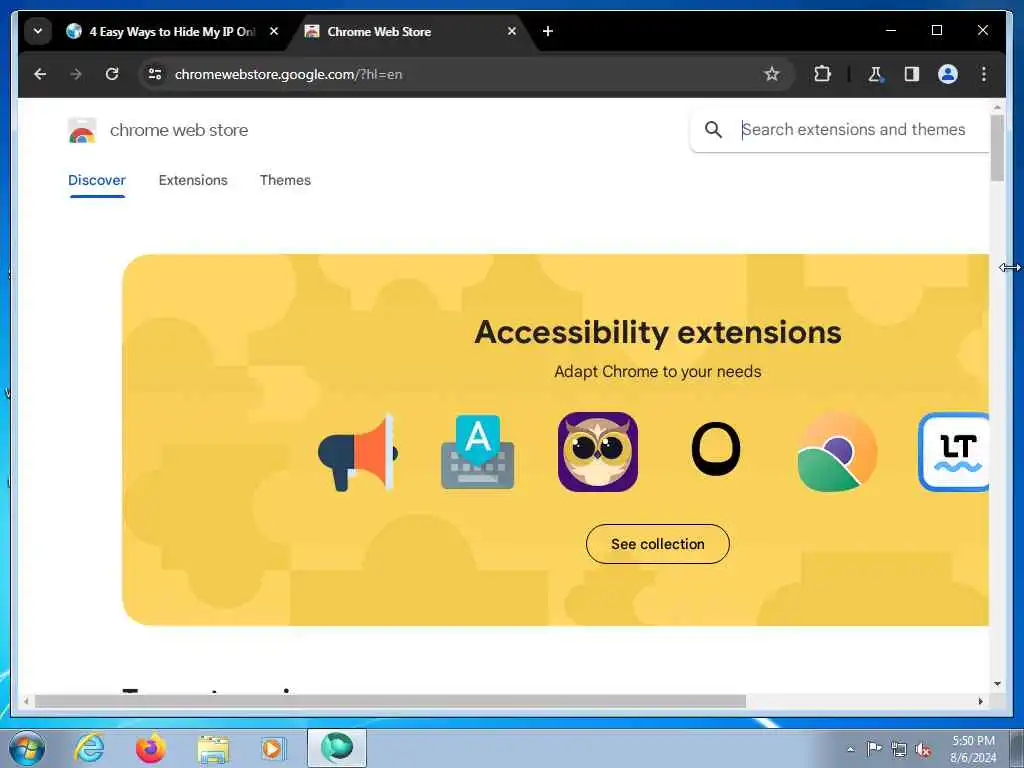1024x768 pixels.
Task: Click 'Accessibility extensions' banner heading
Action: (658, 332)
